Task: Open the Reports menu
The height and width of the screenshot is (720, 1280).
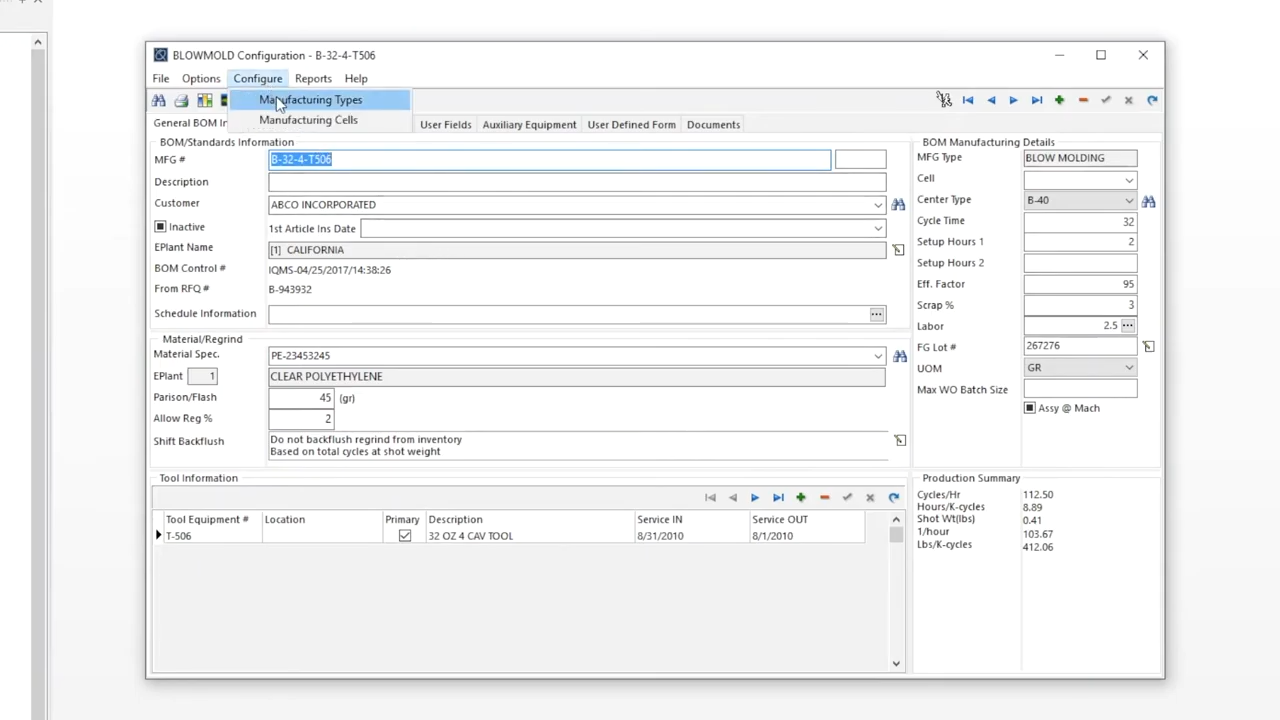Action: coord(313,78)
